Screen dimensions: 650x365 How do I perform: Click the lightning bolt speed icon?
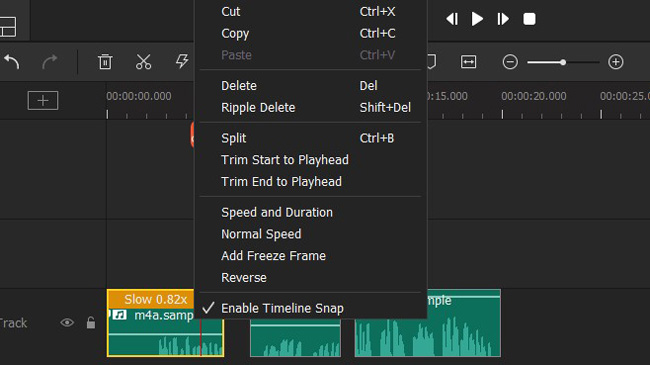(182, 61)
